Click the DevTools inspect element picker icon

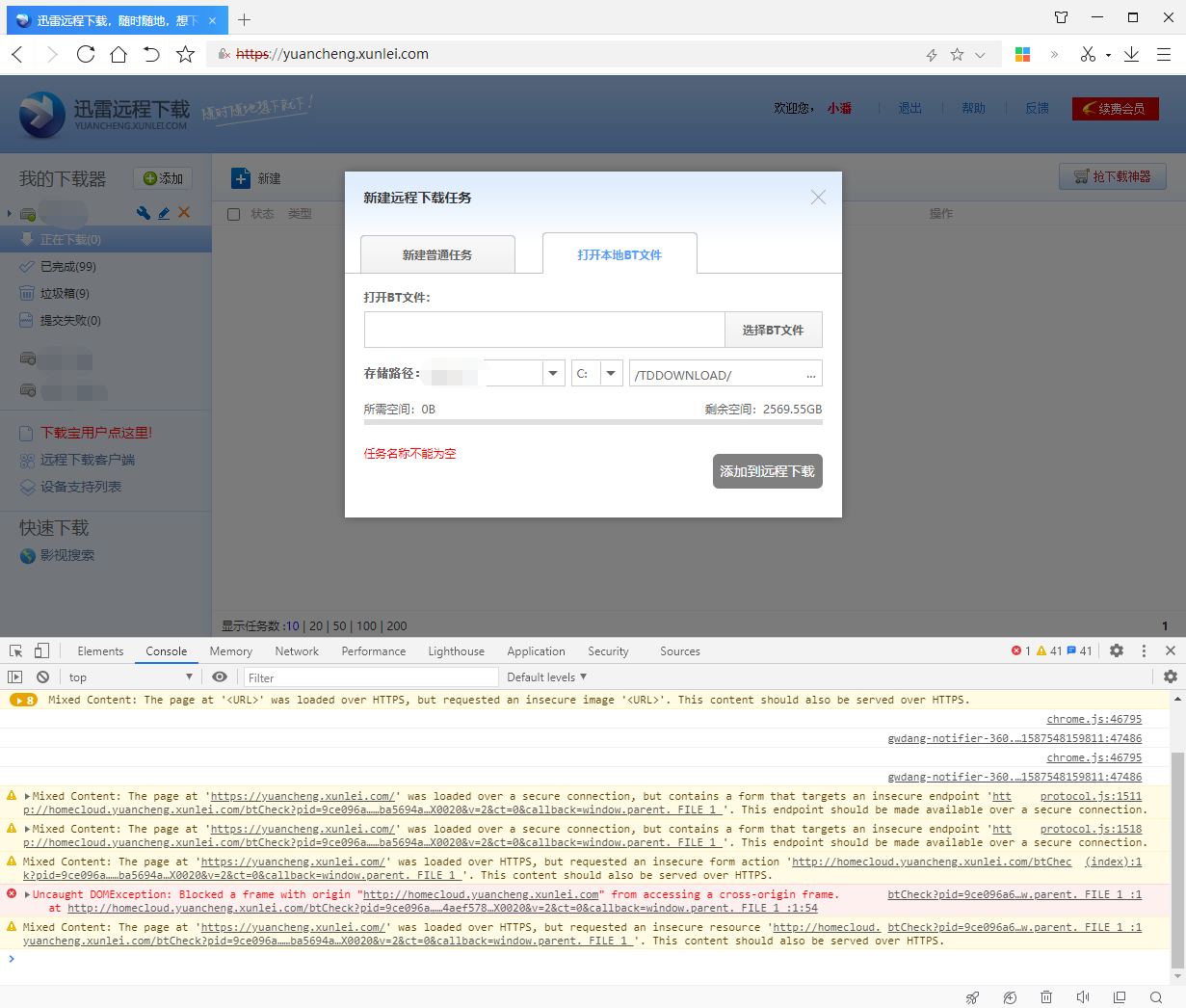coord(16,651)
